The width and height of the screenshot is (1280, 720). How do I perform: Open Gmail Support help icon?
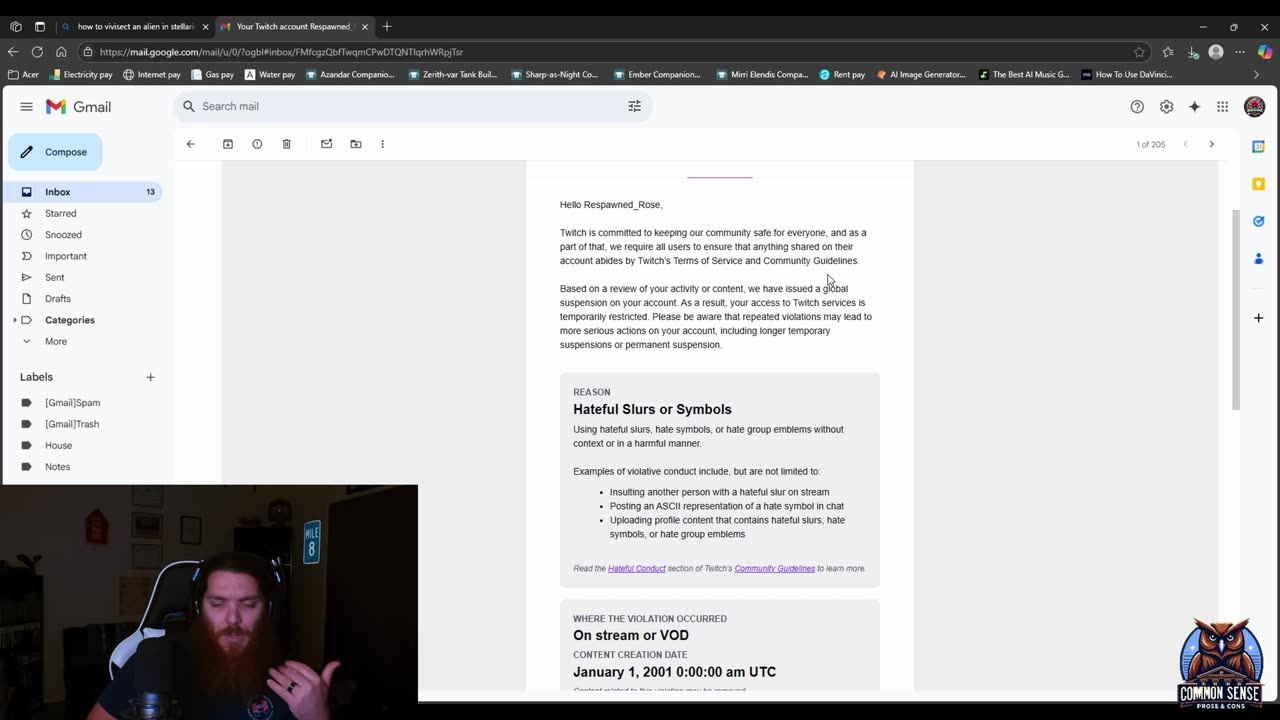[x=1137, y=106]
